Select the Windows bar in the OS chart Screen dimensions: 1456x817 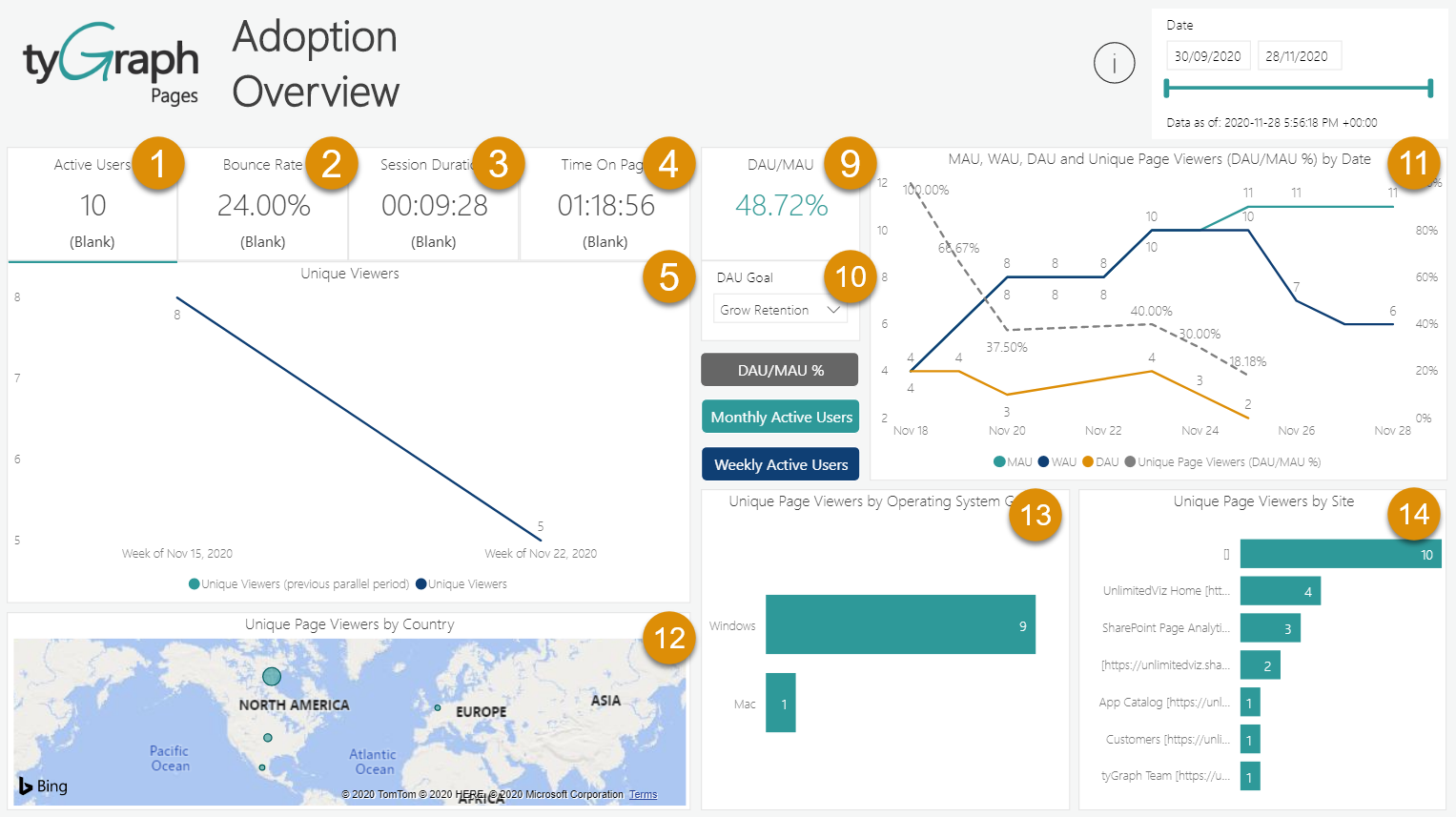click(899, 624)
